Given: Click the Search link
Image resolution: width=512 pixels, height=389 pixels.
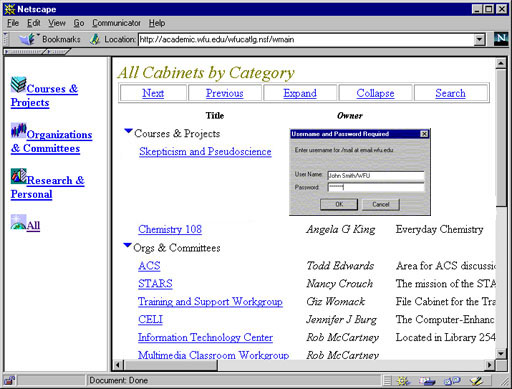Looking at the screenshot, I should pos(450,93).
